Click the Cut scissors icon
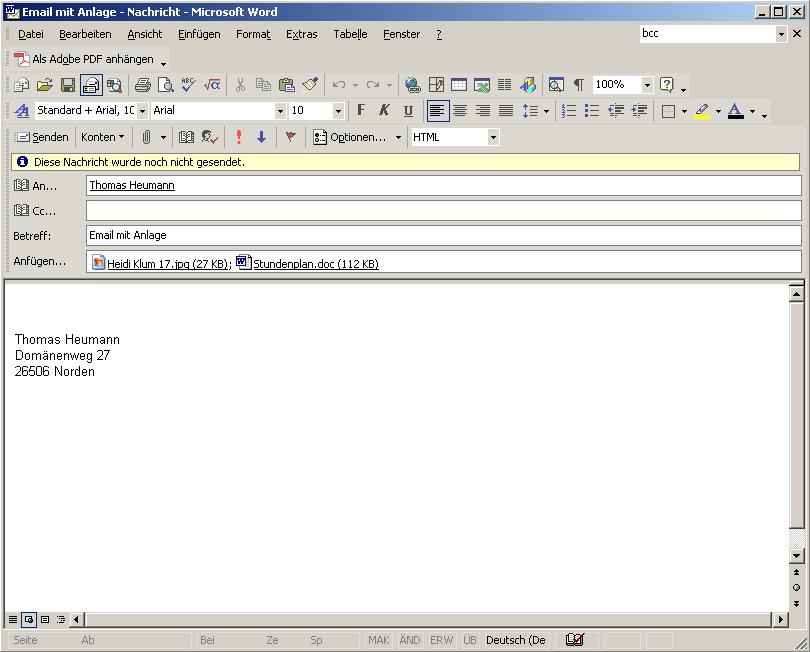 tap(240, 85)
